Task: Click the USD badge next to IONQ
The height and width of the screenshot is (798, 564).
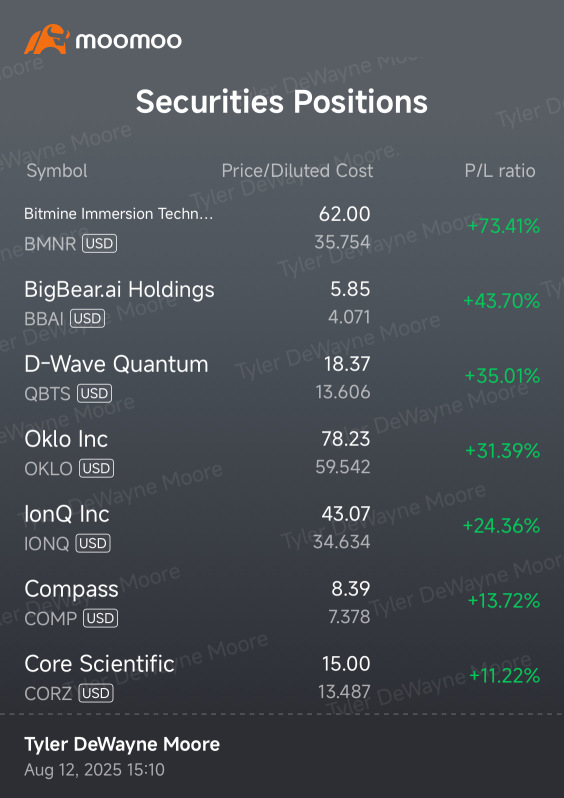Action: tap(93, 543)
